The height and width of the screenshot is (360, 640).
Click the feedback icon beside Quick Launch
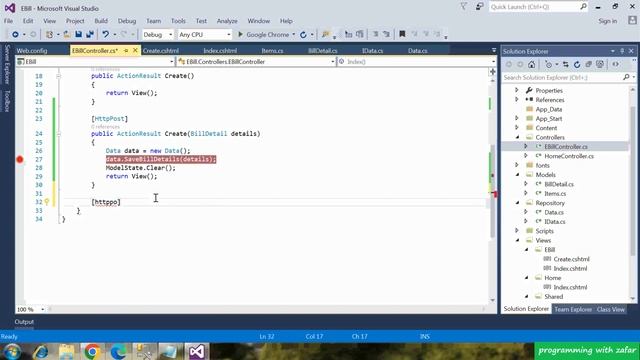point(480,7)
